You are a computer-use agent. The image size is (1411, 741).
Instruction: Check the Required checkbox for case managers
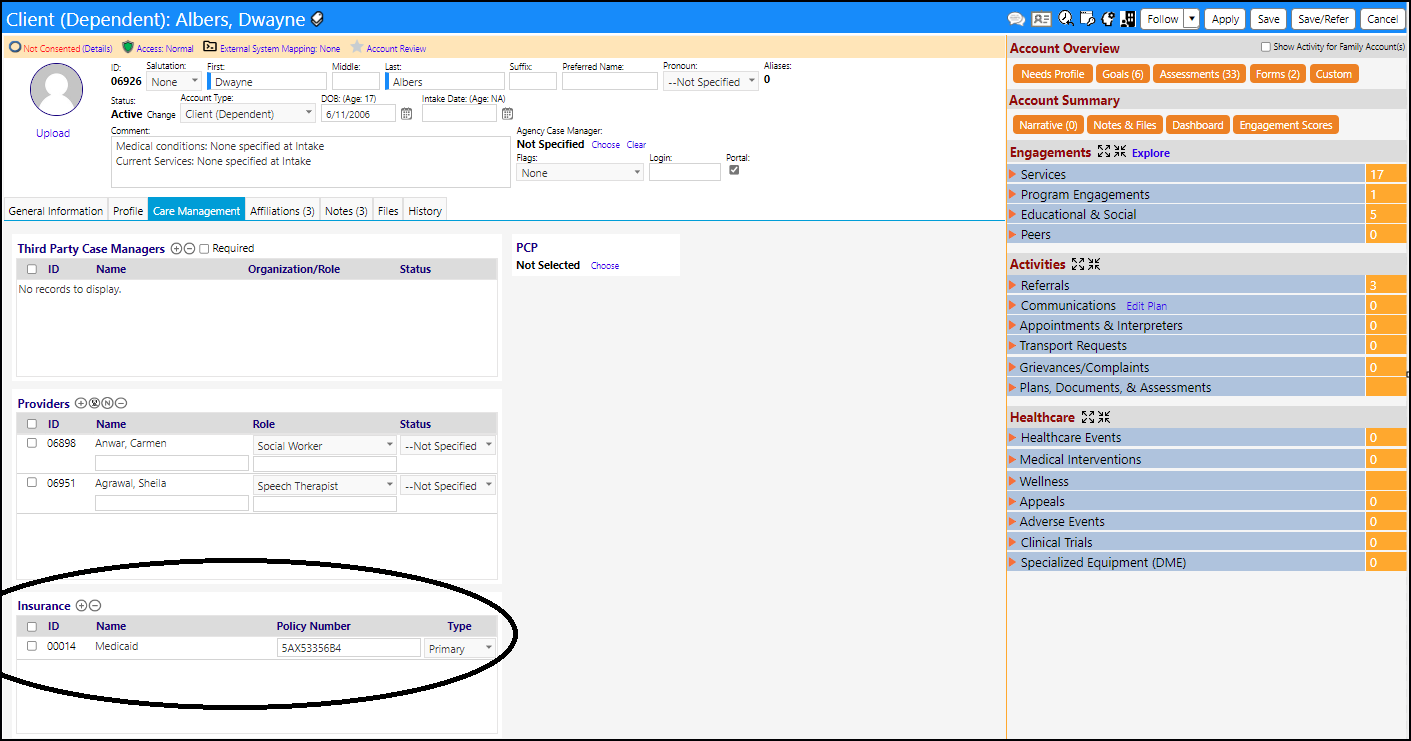pos(204,248)
